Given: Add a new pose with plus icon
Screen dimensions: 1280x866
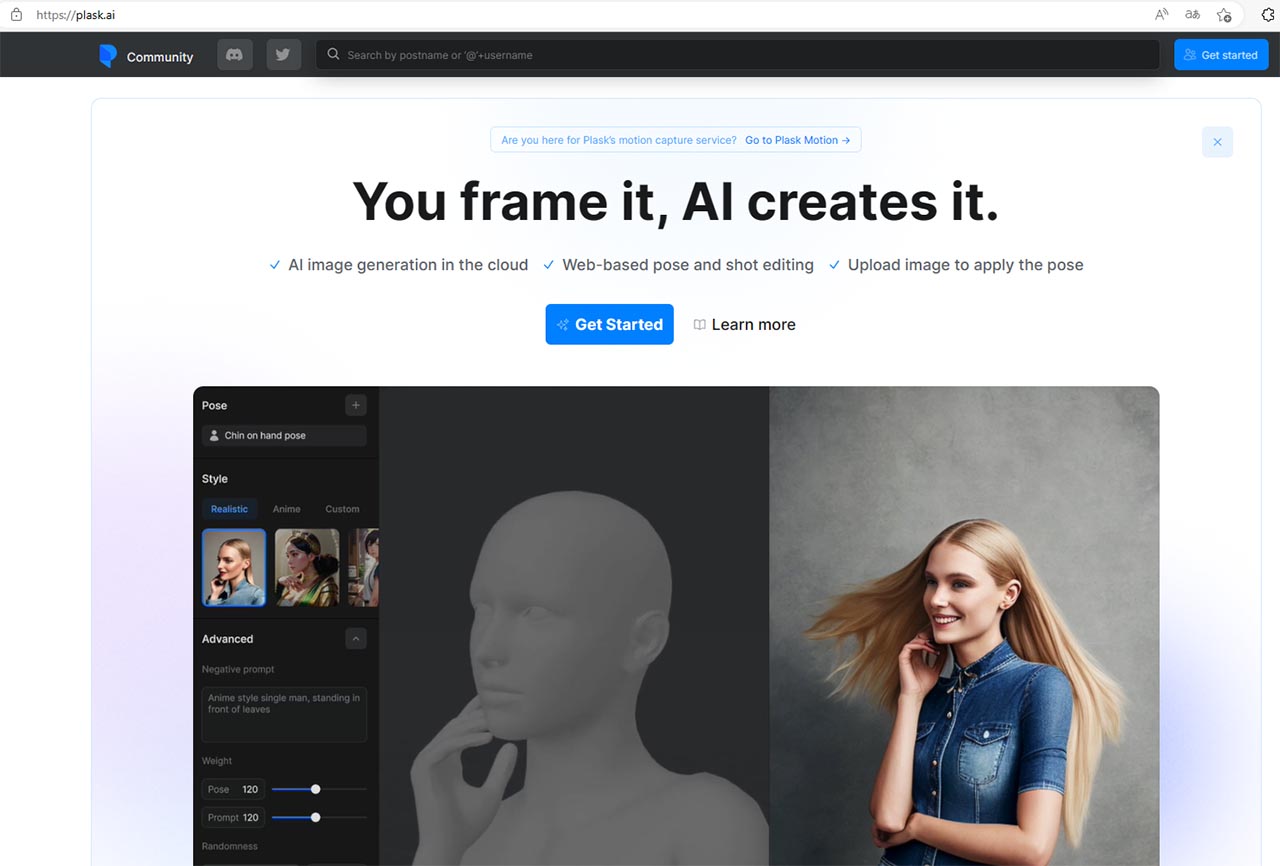Looking at the screenshot, I should tap(355, 405).
